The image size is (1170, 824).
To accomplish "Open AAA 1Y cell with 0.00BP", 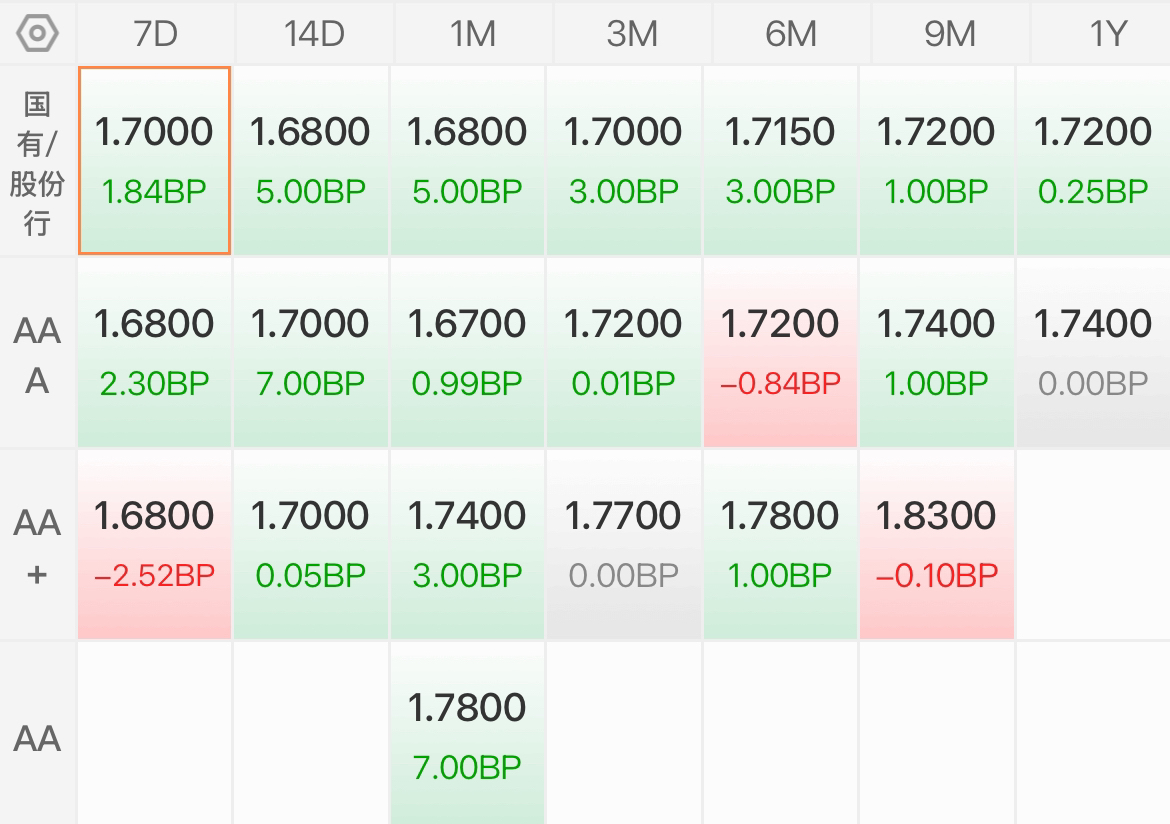I will (1093, 352).
